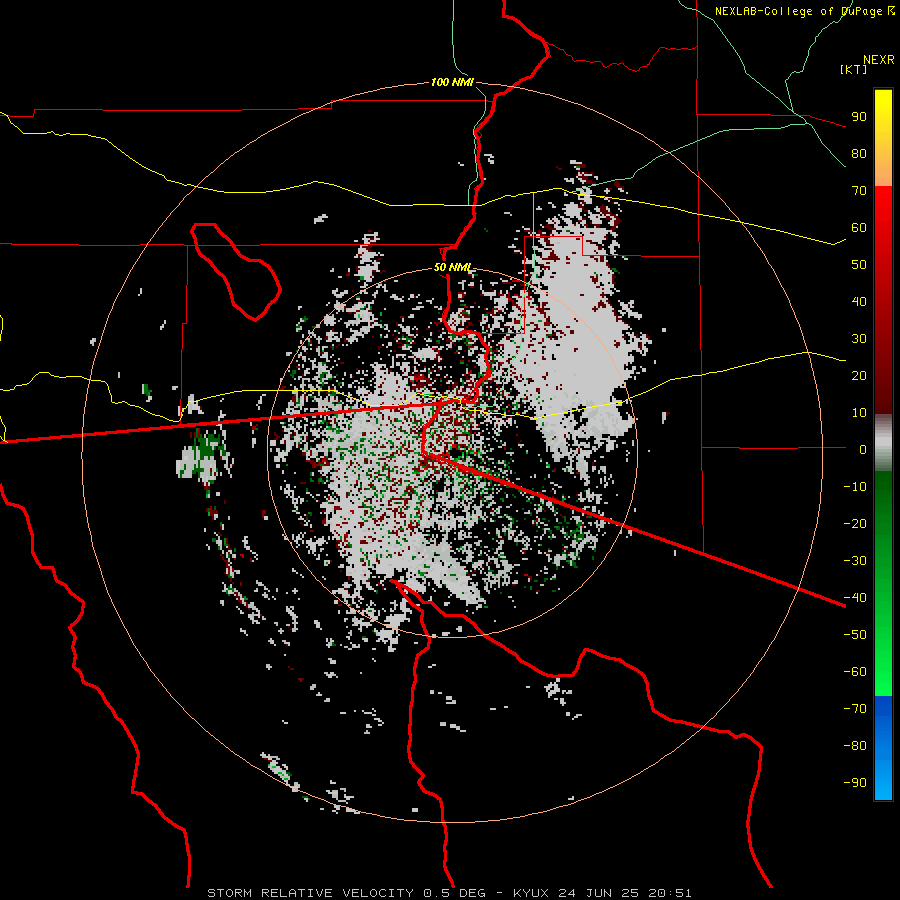Click the NEXR label above the color scale

click(x=879, y=60)
